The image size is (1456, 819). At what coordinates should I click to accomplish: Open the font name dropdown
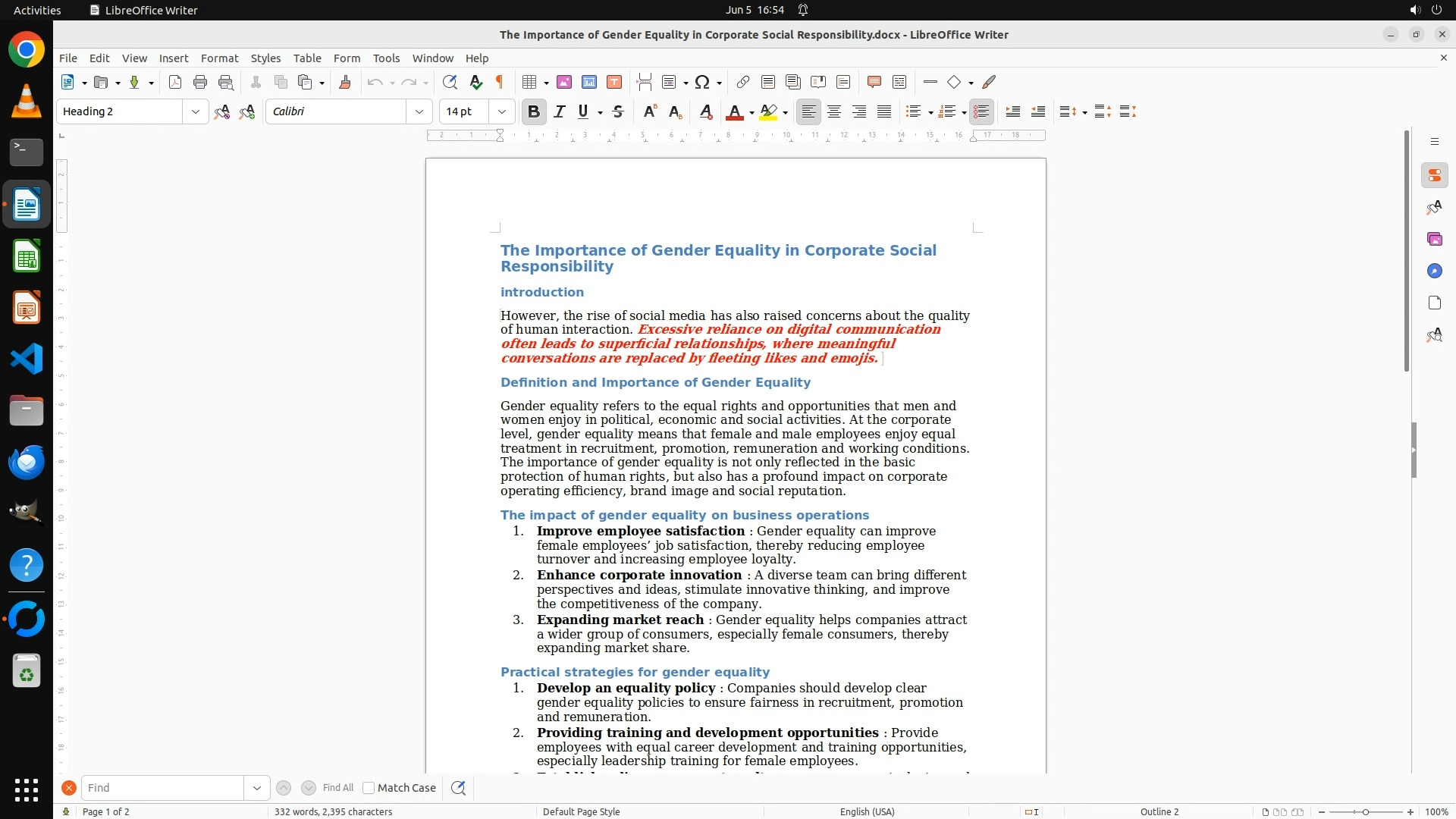click(419, 111)
